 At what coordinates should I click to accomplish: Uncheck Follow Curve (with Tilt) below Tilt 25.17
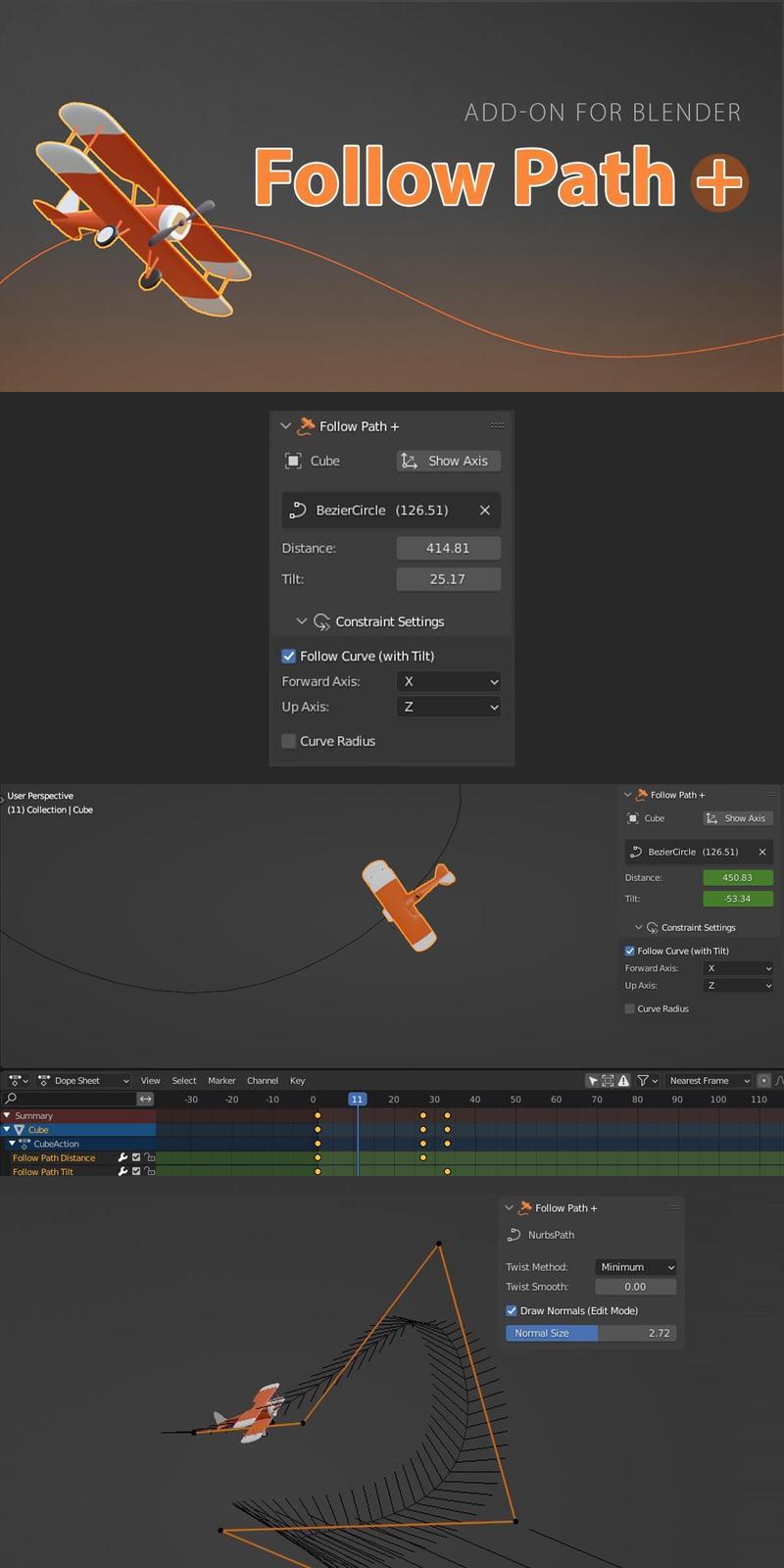[x=289, y=656]
